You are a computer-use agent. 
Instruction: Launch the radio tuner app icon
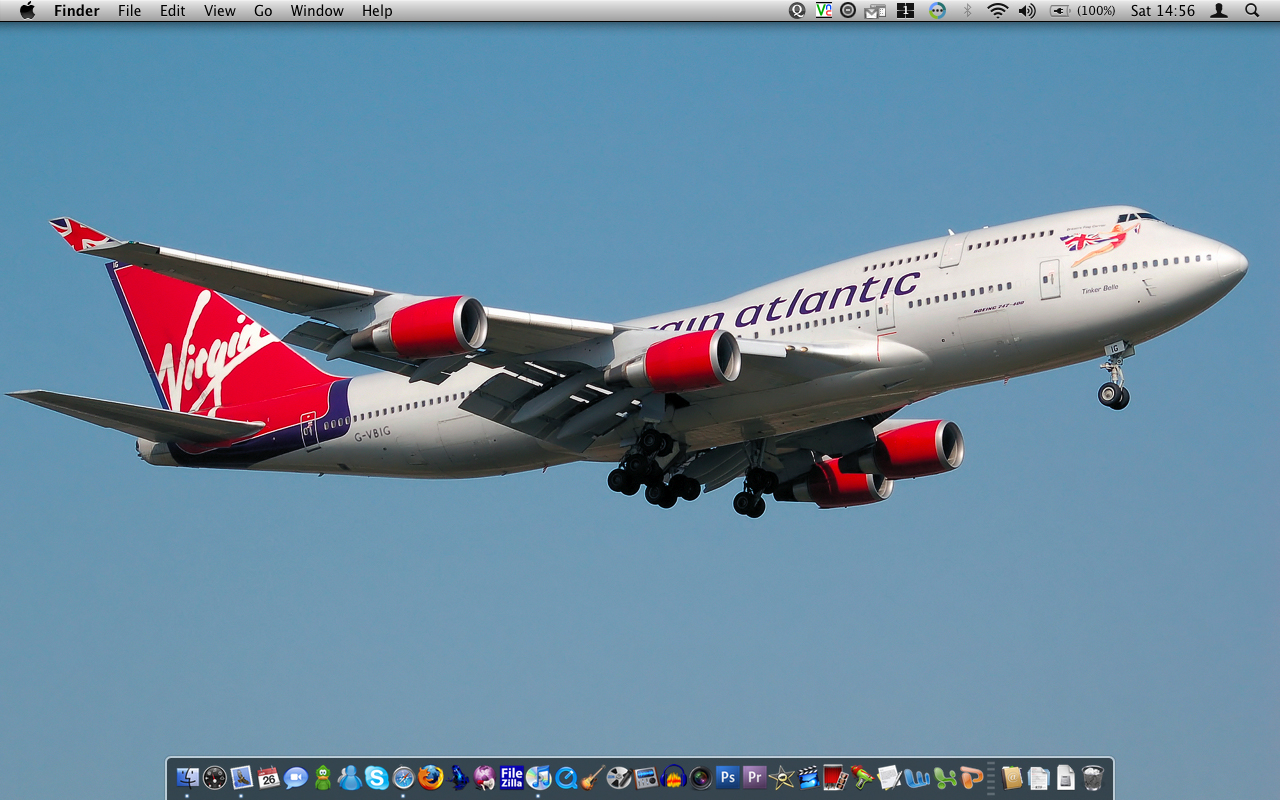tap(647, 777)
